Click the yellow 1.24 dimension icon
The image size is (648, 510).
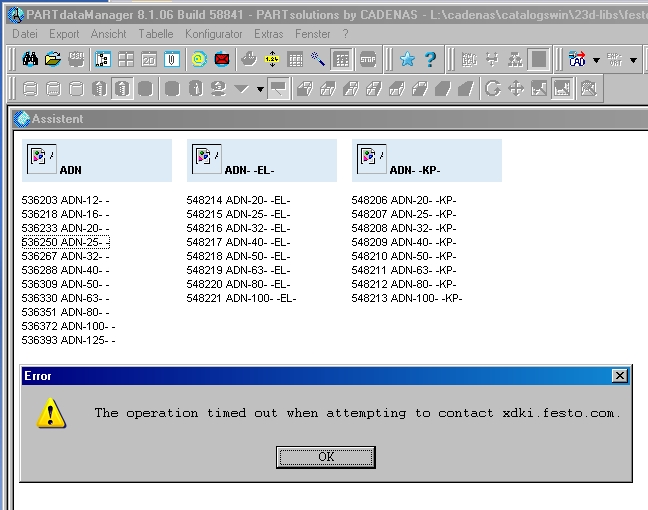[272, 60]
